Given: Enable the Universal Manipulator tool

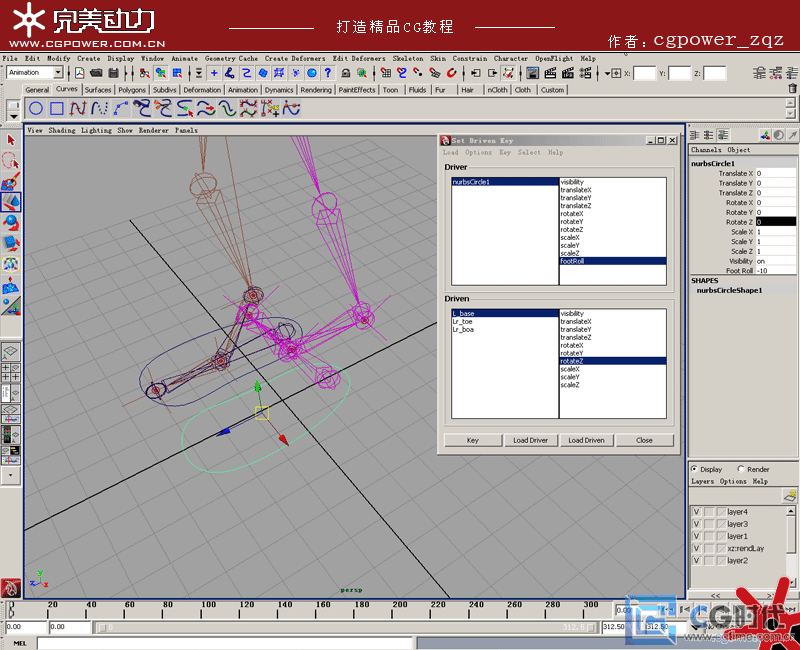Looking at the screenshot, I should click(x=11, y=264).
